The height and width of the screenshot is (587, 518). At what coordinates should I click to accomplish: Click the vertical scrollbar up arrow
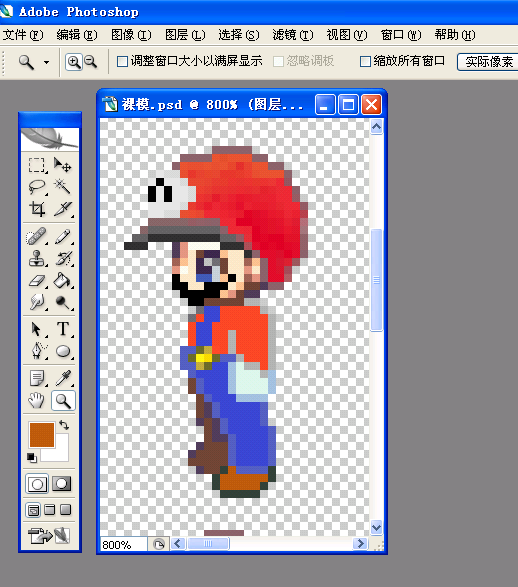pyautogui.click(x=376, y=127)
